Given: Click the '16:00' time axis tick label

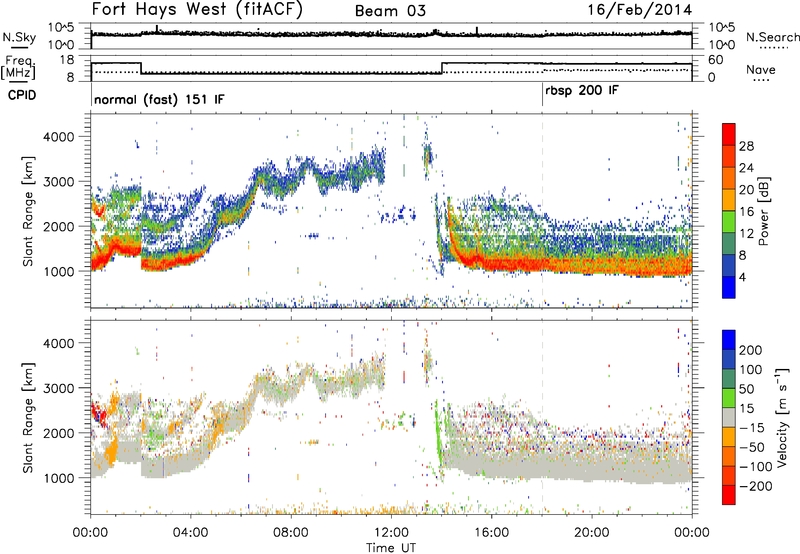Looking at the screenshot, I should [x=491, y=533].
